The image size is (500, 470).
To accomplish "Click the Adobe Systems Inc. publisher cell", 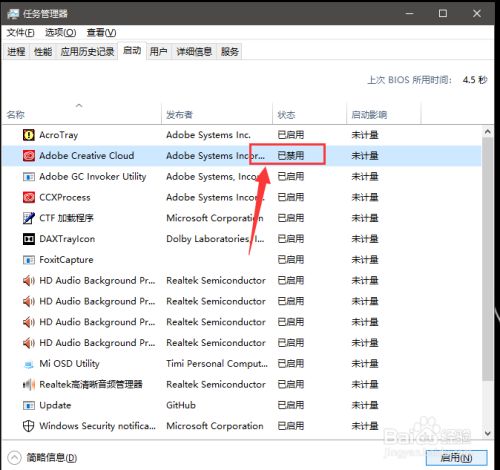I will click(x=208, y=135).
